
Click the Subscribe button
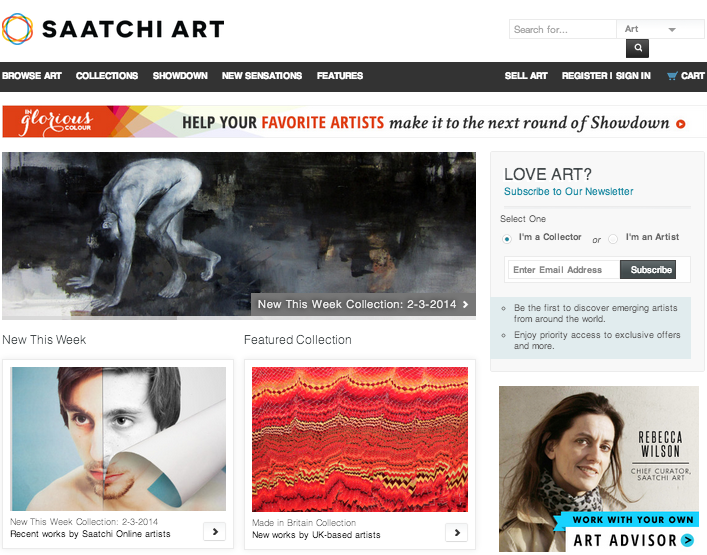648,270
